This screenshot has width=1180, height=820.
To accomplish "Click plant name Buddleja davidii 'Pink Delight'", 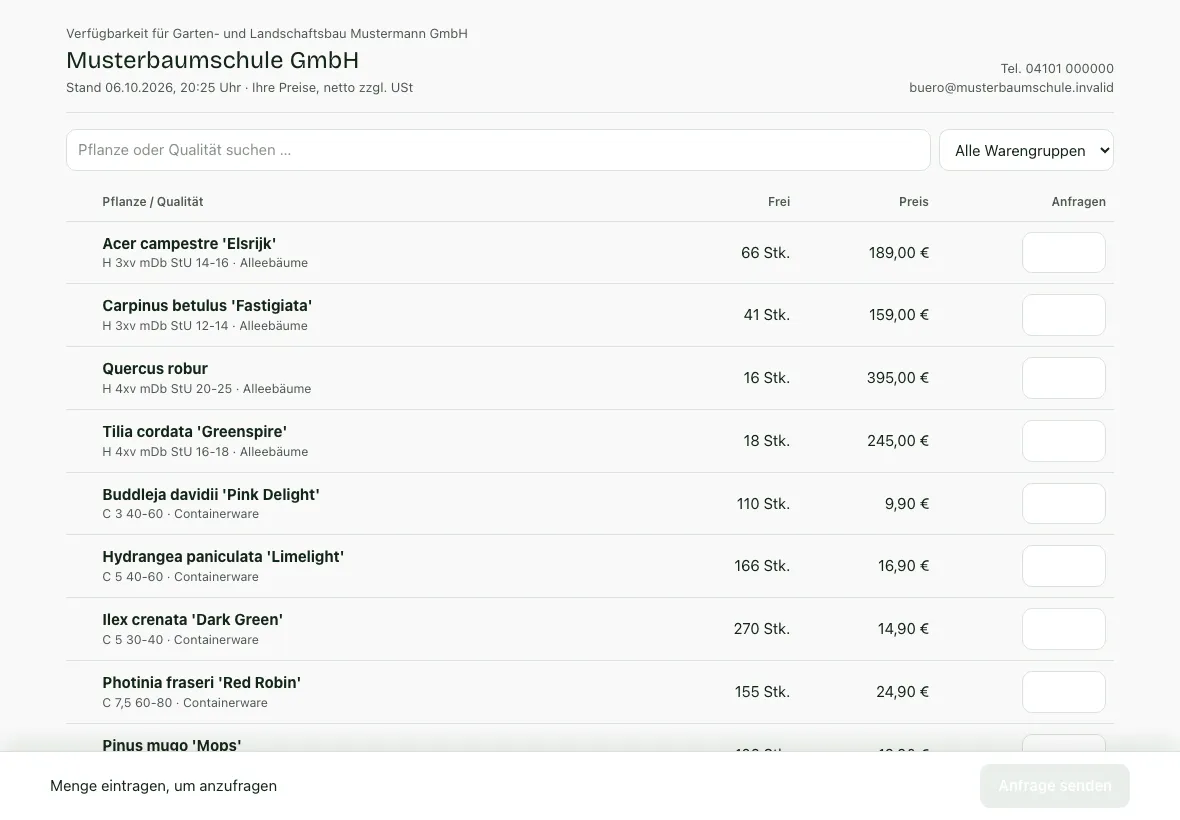I will pos(211,494).
